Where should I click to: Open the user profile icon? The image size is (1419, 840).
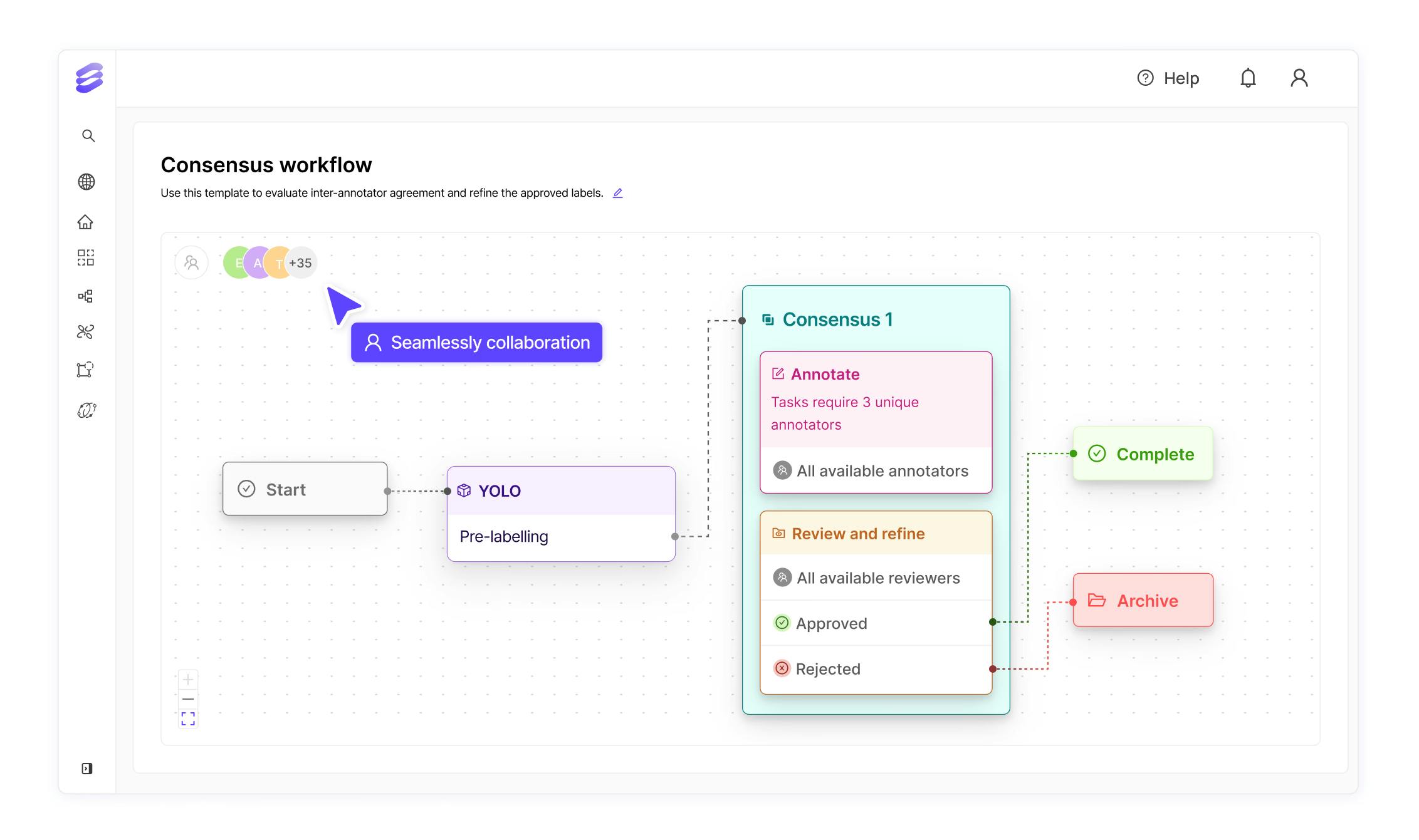tap(1299, 78)
